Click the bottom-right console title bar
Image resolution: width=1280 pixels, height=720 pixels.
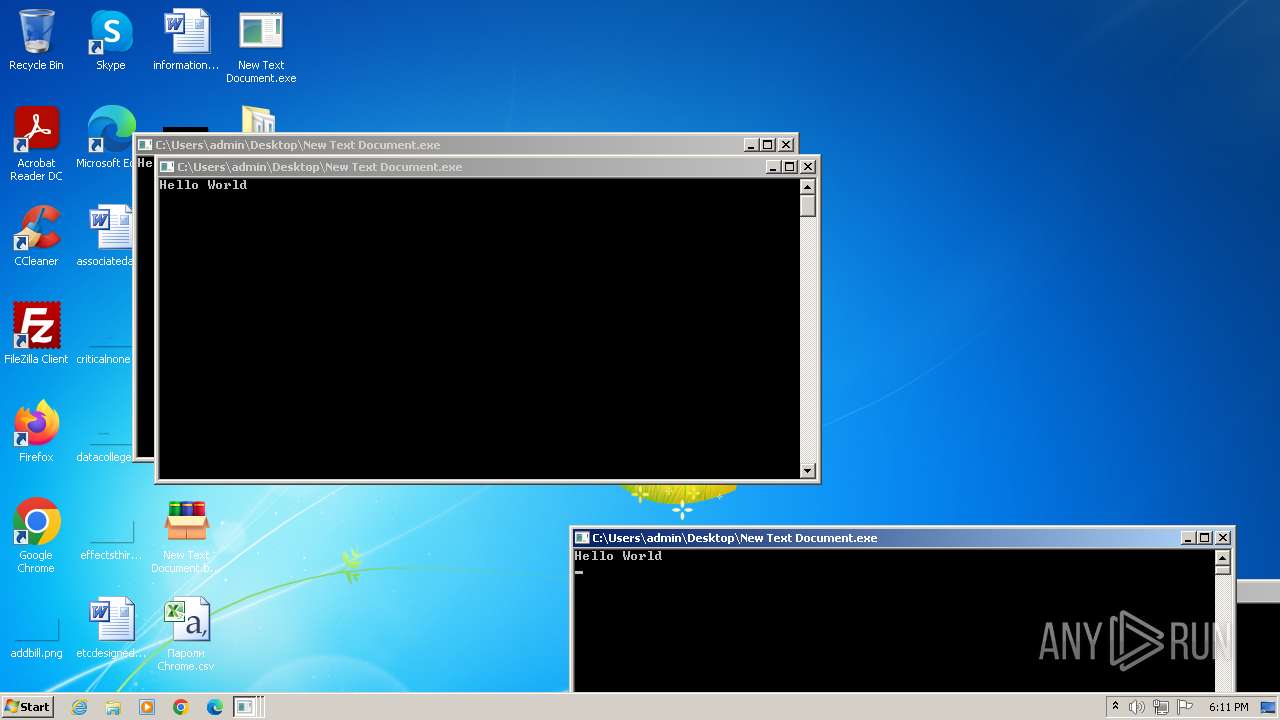(902, 538)
